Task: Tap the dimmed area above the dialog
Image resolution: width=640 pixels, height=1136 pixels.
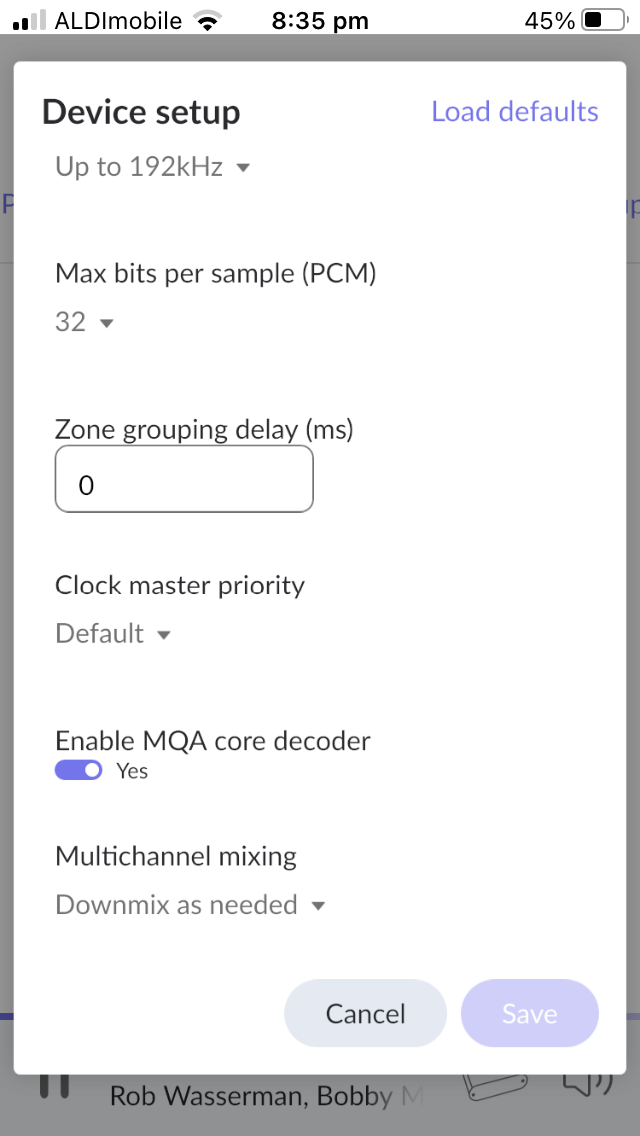Action: (320, 44)
